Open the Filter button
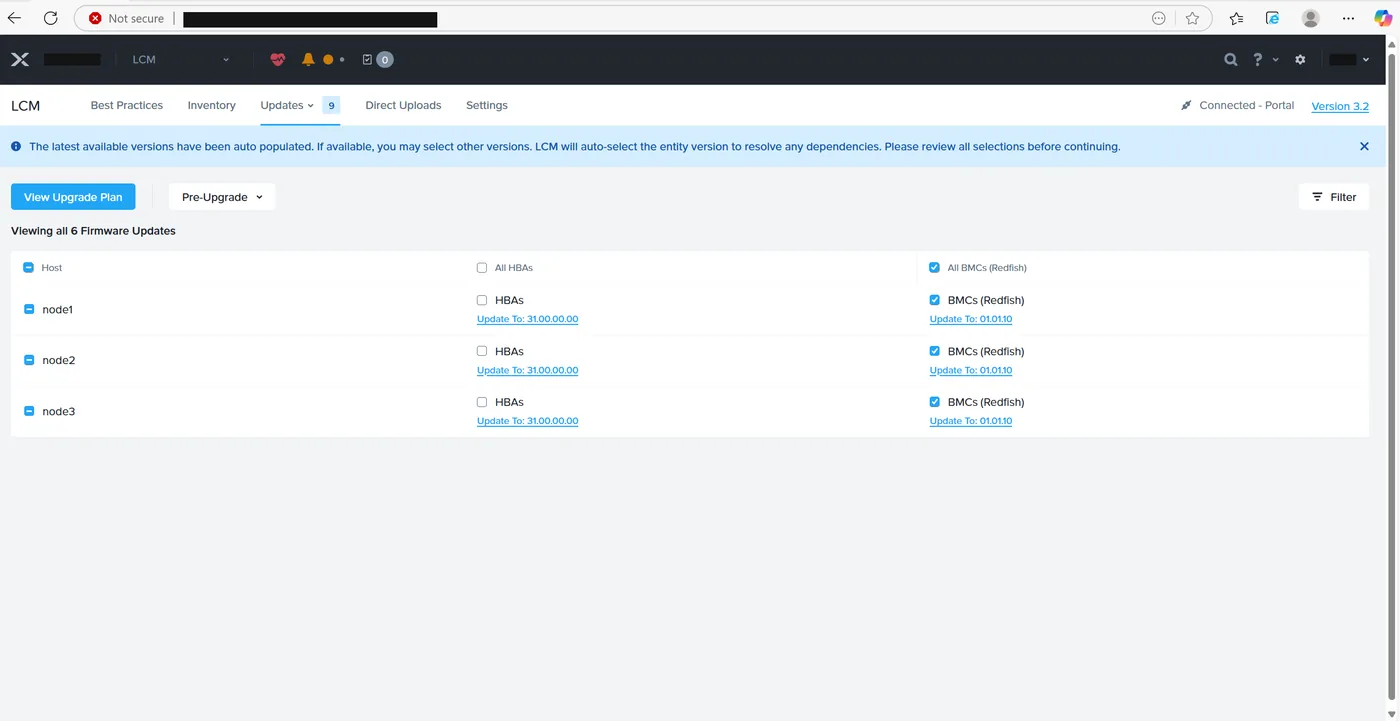 tap(1334, 197)
